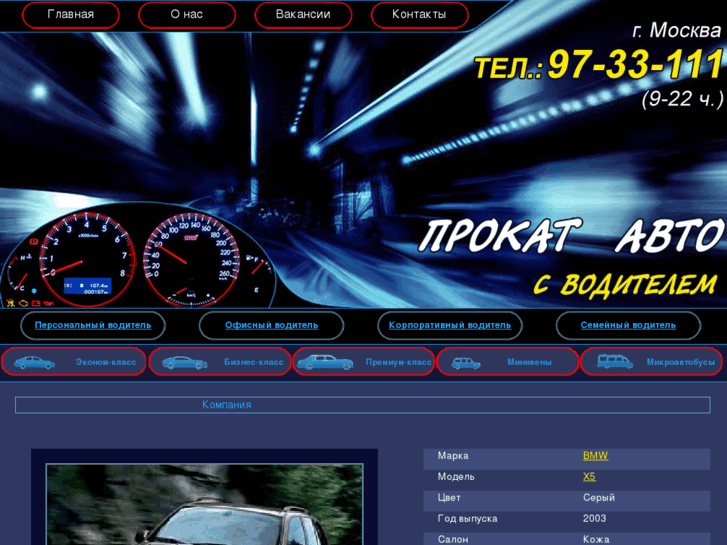Click the Цвет row label
727x545 pixels.
point(449,498)
